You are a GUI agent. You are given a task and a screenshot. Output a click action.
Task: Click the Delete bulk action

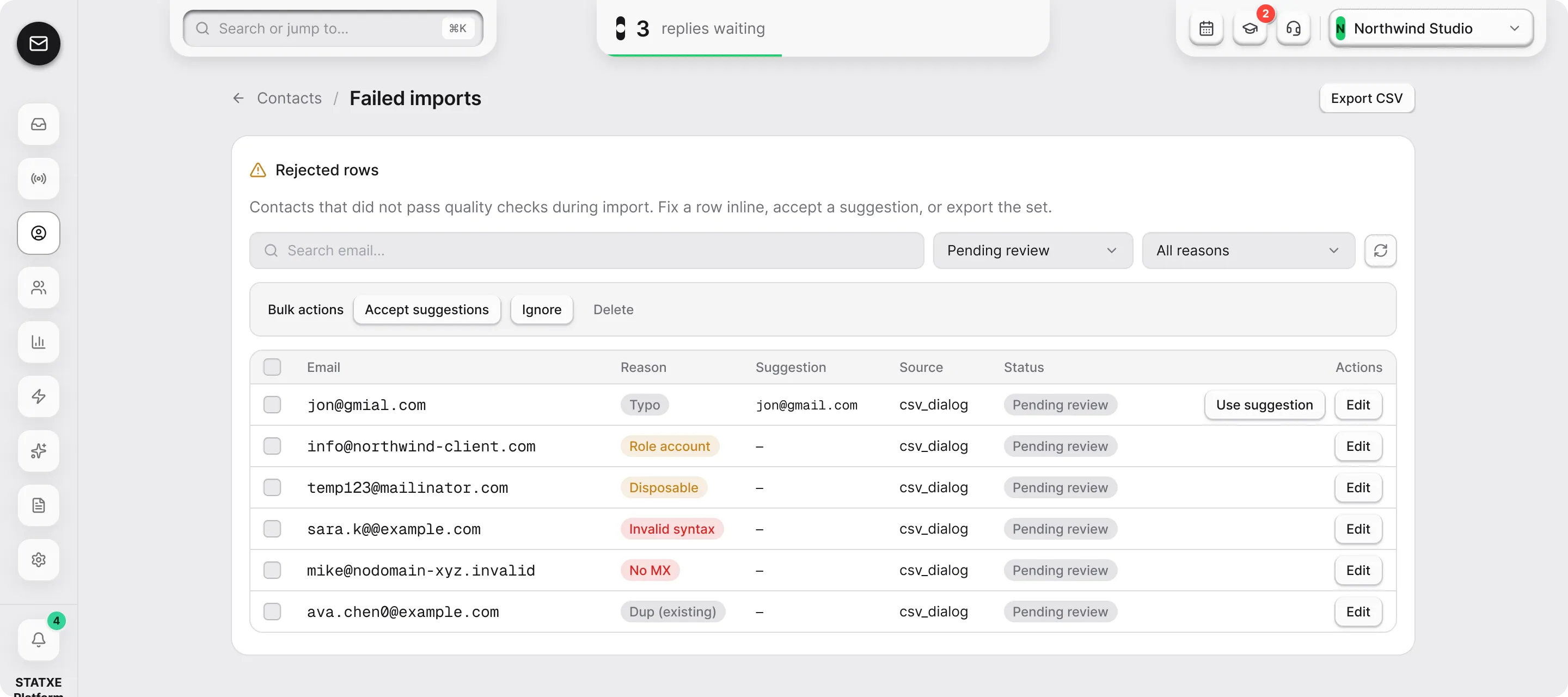click(x=613, y=309)
